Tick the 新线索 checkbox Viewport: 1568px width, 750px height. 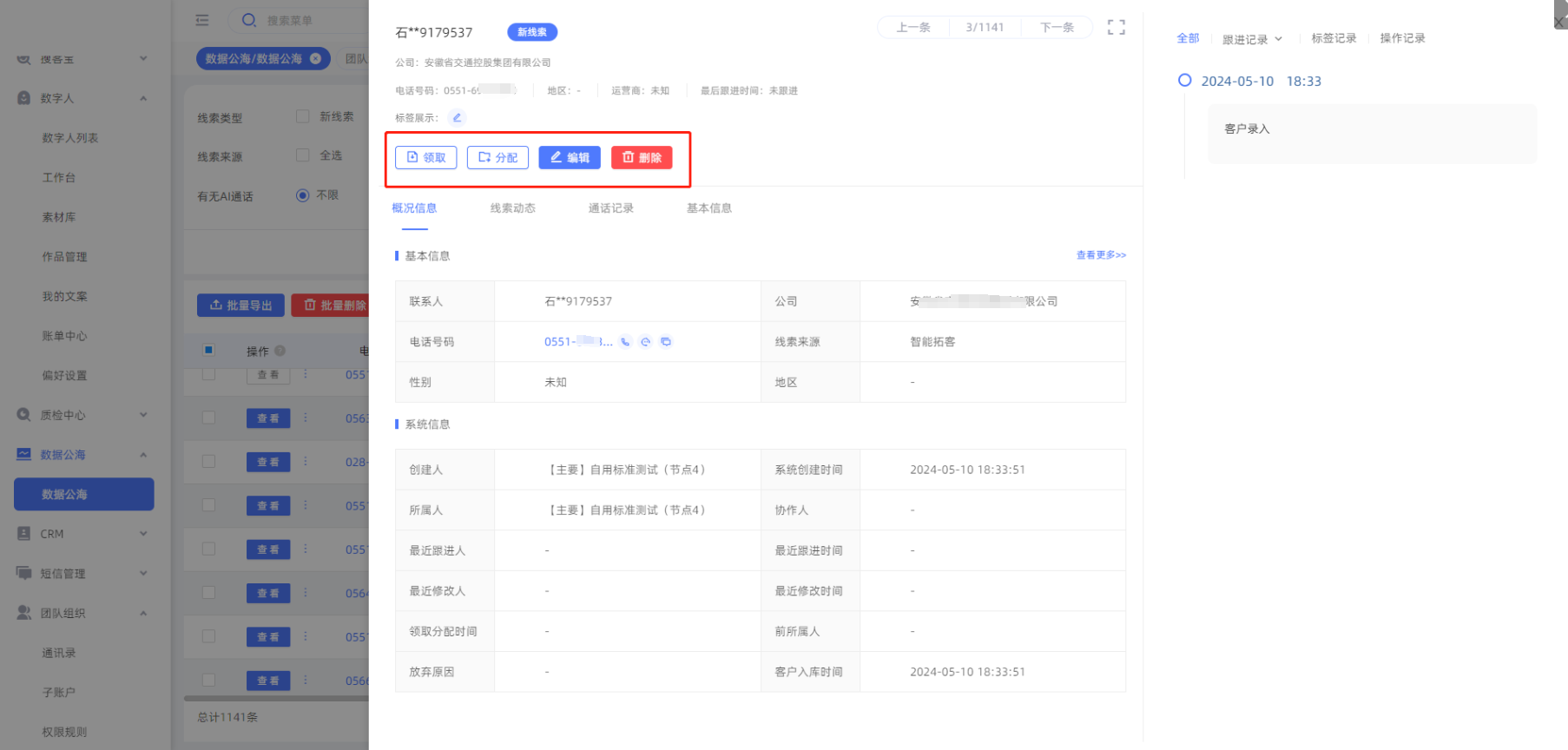(303, 116)
